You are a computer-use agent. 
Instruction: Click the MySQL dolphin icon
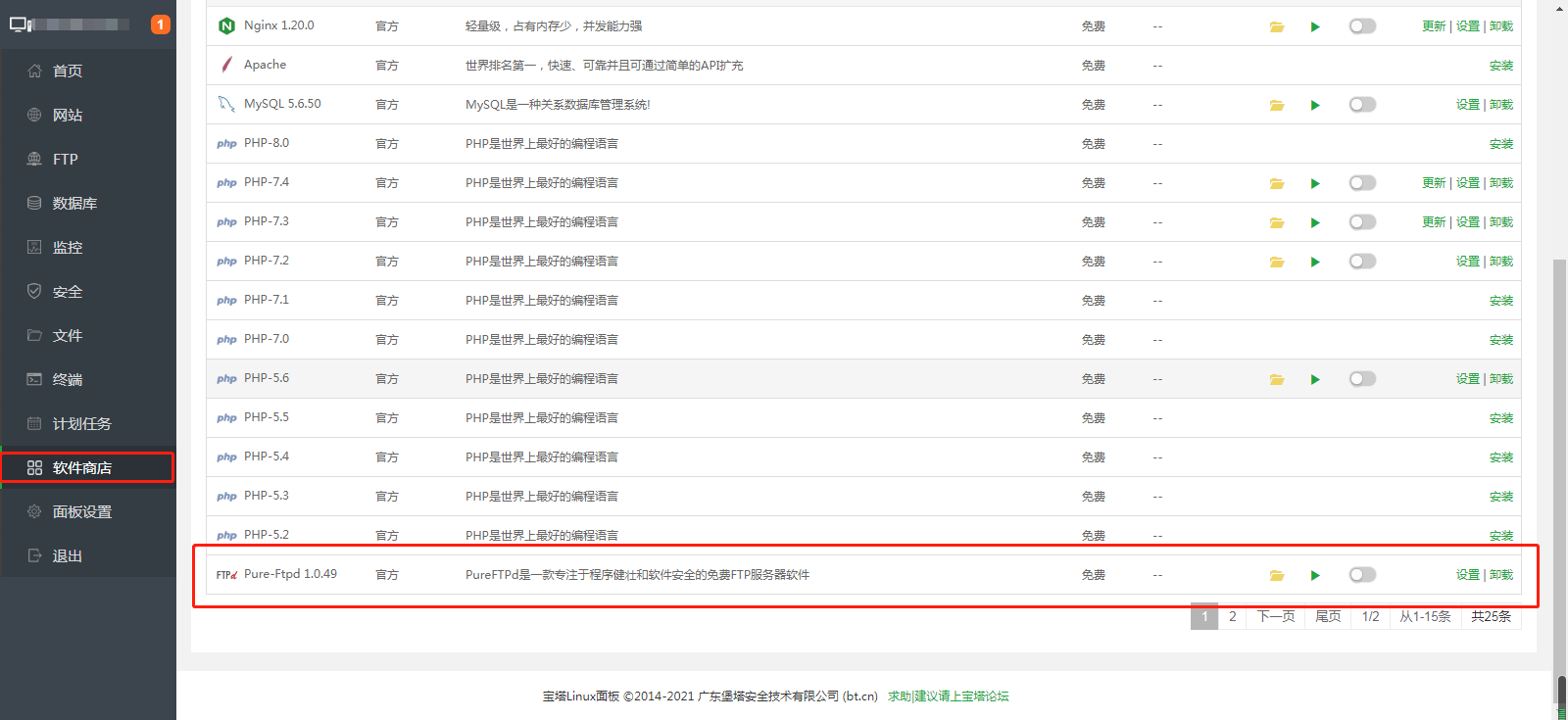click(226, 104)
